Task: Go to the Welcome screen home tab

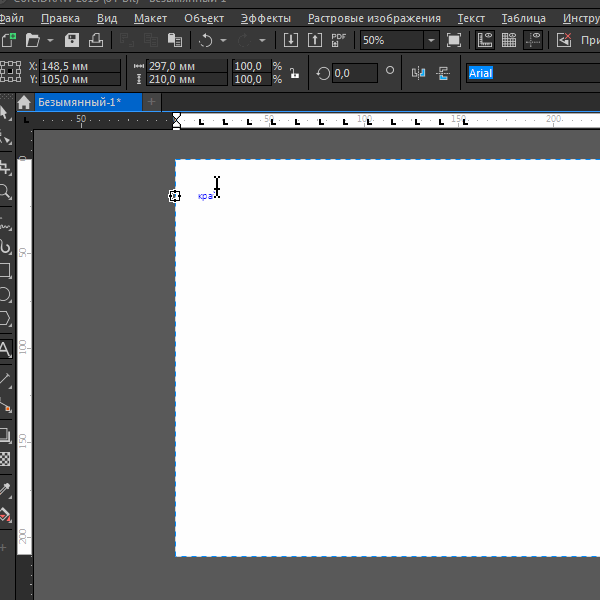Action: (24, 102)
